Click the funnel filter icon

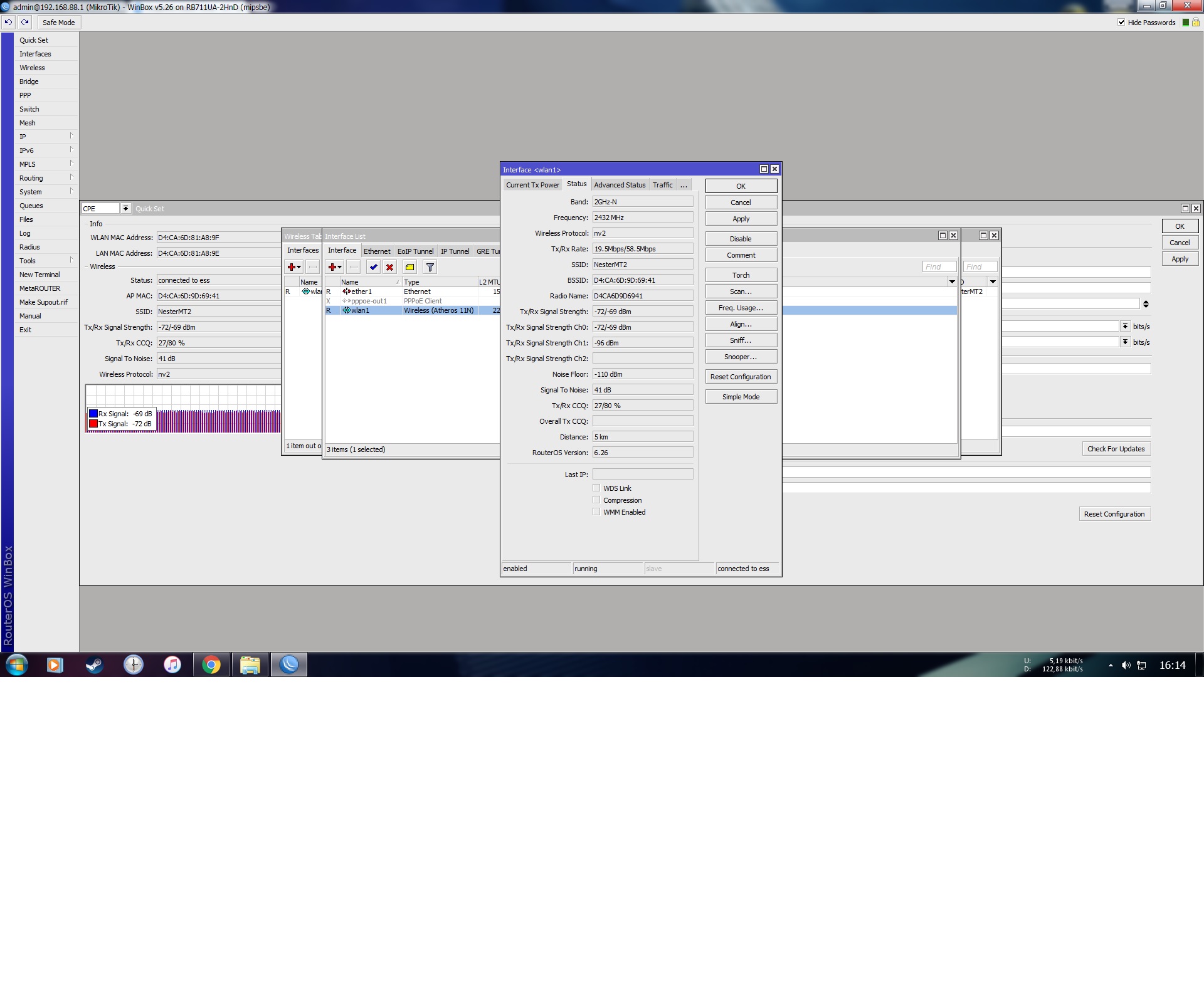coord(430,267)
